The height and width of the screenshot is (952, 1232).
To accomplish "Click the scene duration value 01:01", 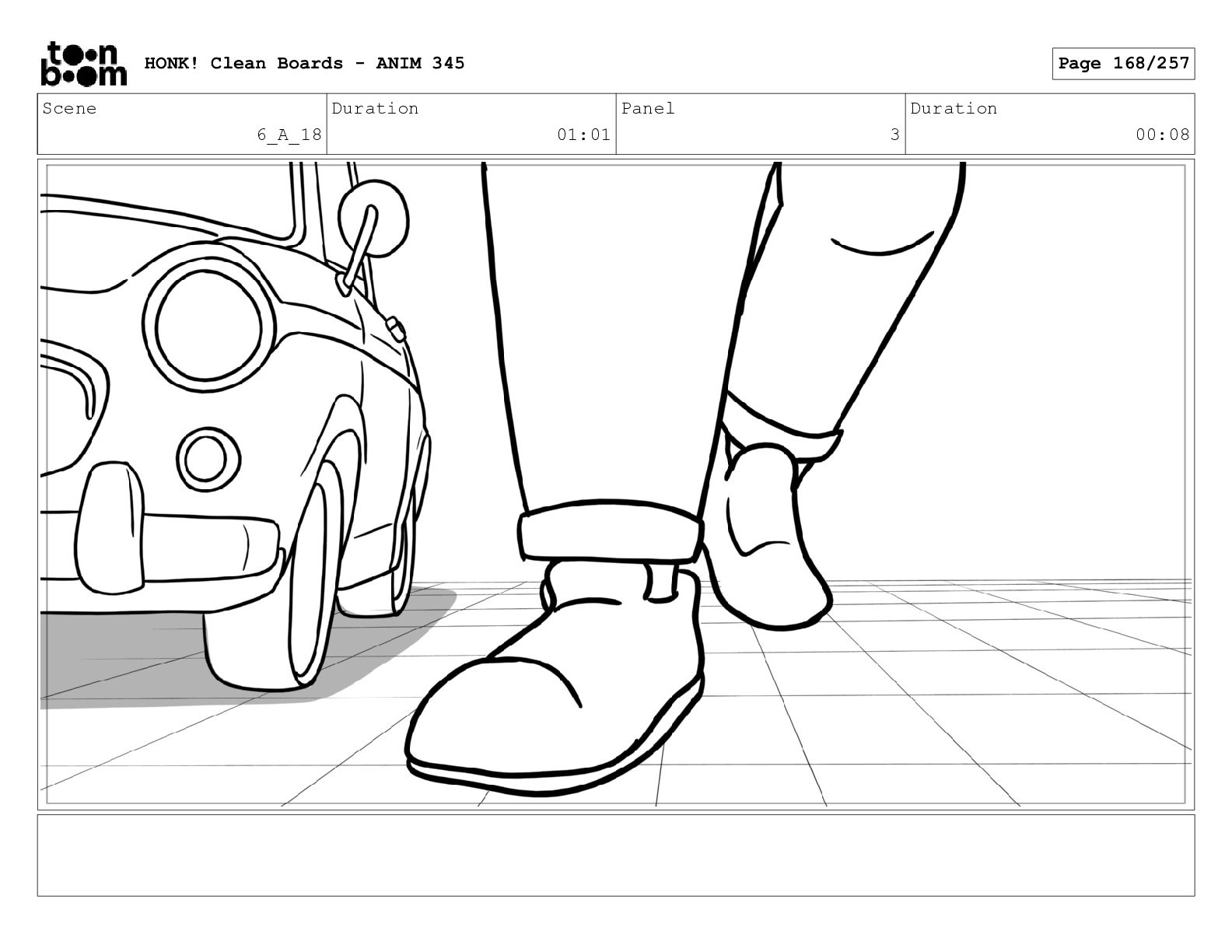I will (583, 135).
